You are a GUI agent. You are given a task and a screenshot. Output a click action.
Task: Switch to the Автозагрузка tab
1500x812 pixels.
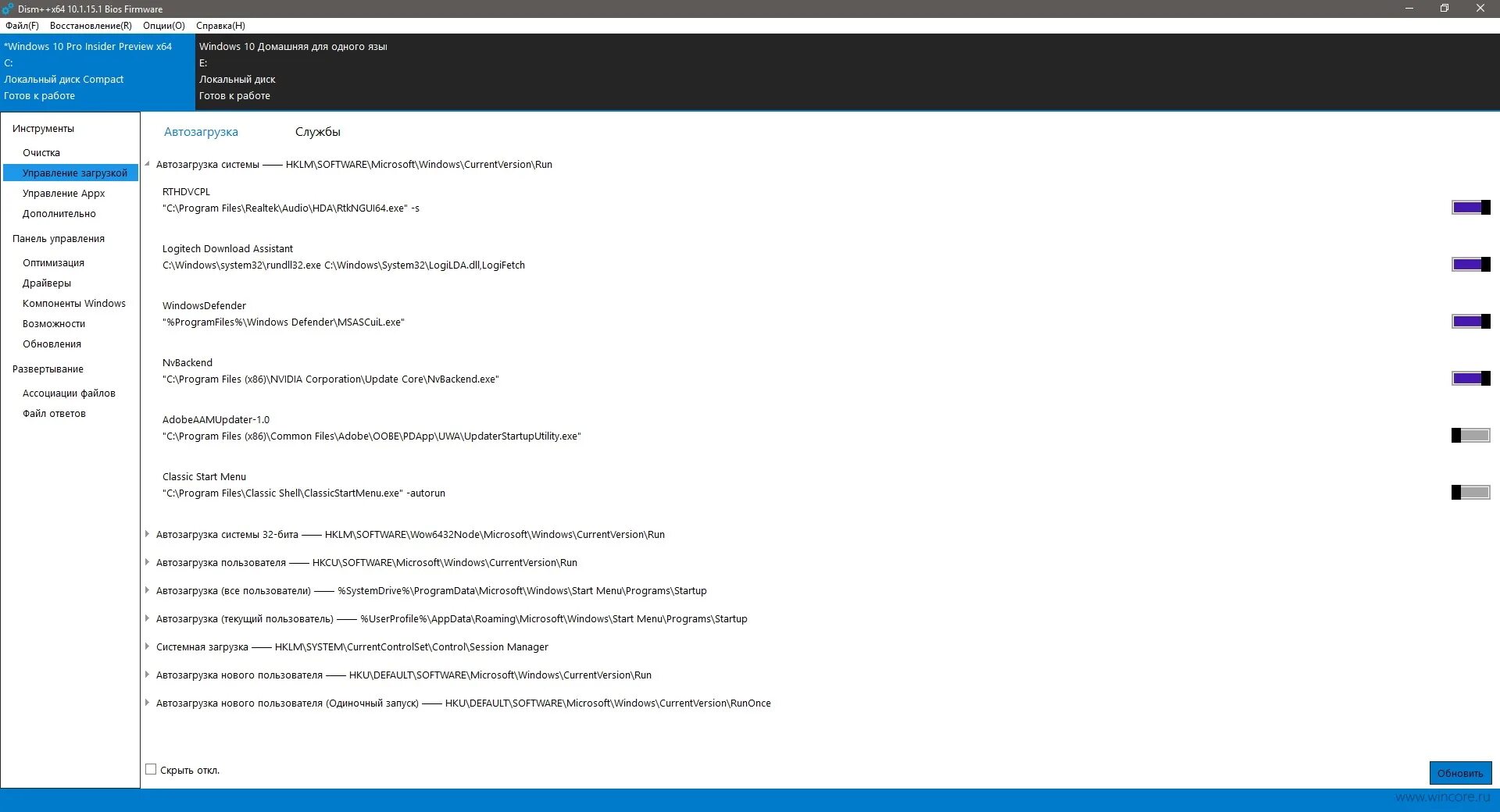point(201,132)
